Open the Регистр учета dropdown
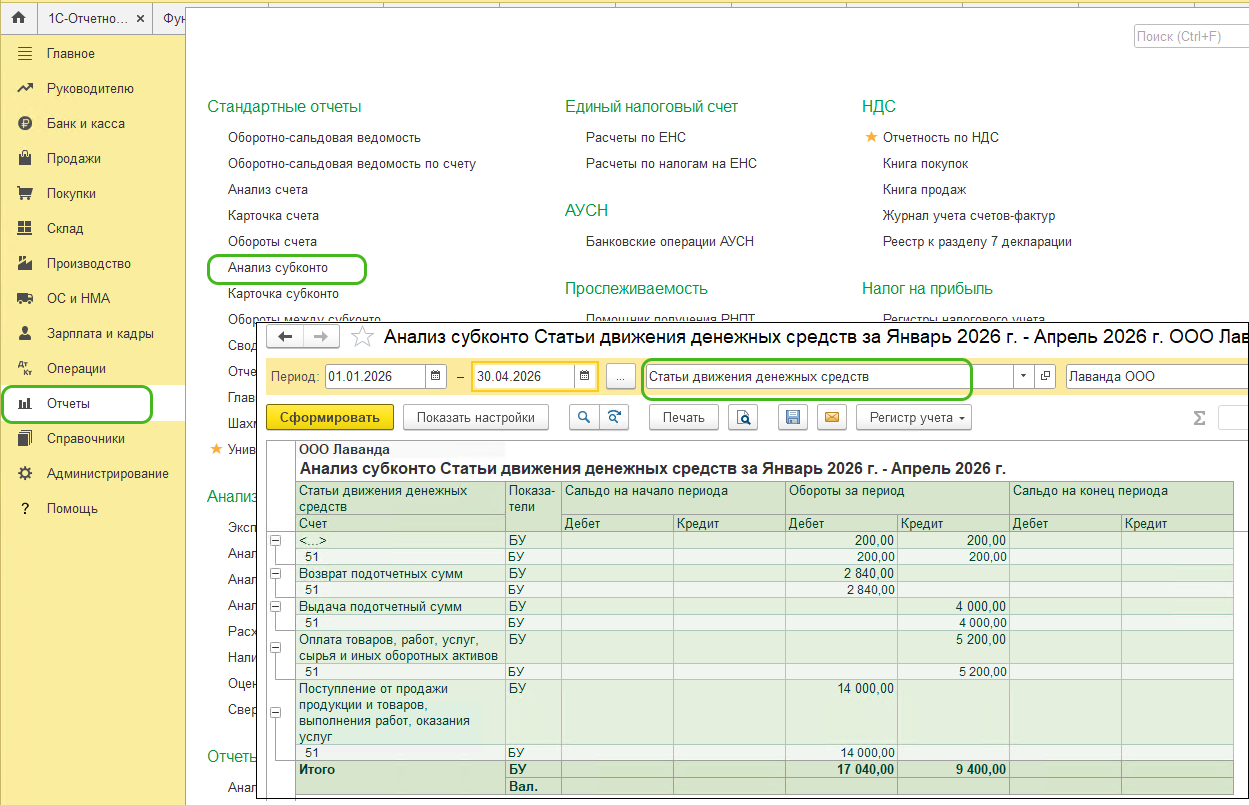The image size is (1249, 805). (x=914, y=418)
